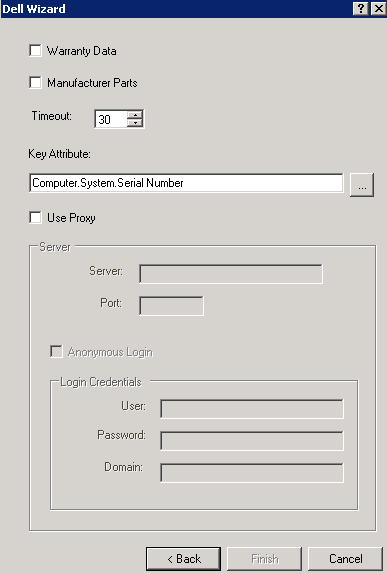
Task: Focus the Password field
Action: 252,441
